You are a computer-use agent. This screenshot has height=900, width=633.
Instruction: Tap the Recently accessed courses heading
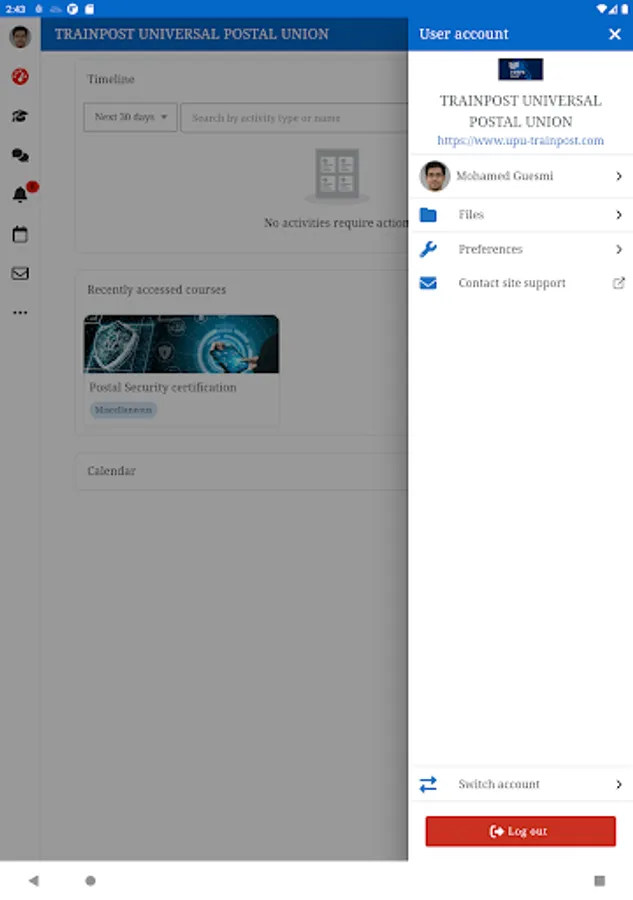point(157,290)
